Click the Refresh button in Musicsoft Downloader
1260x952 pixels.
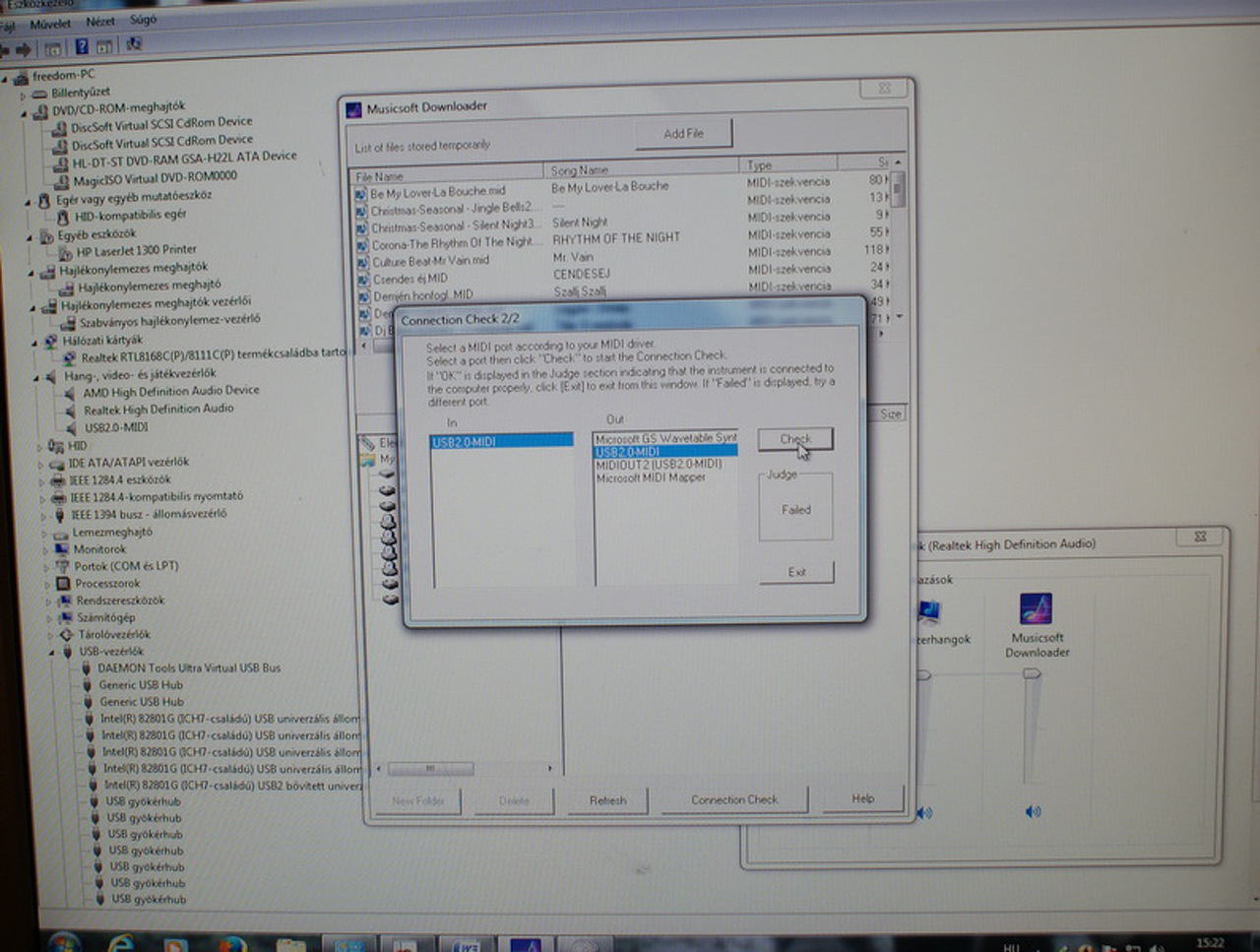pyautogui.click(x=607, y=800)
